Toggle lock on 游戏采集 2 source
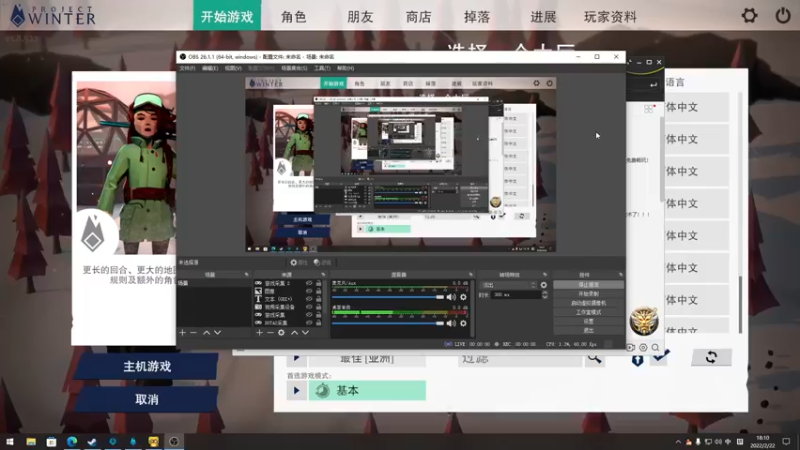The height and width of the screenshot is (450, 800). point(319,283)
